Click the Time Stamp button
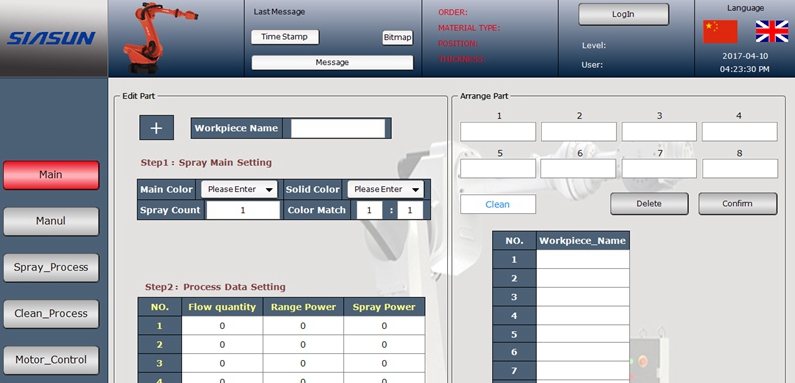Image resolution: width=795 pixels, height=383 pixels. 284,37
